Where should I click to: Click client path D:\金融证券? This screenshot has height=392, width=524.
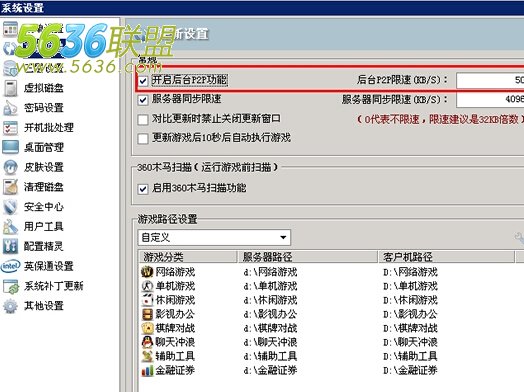(410, 371)
